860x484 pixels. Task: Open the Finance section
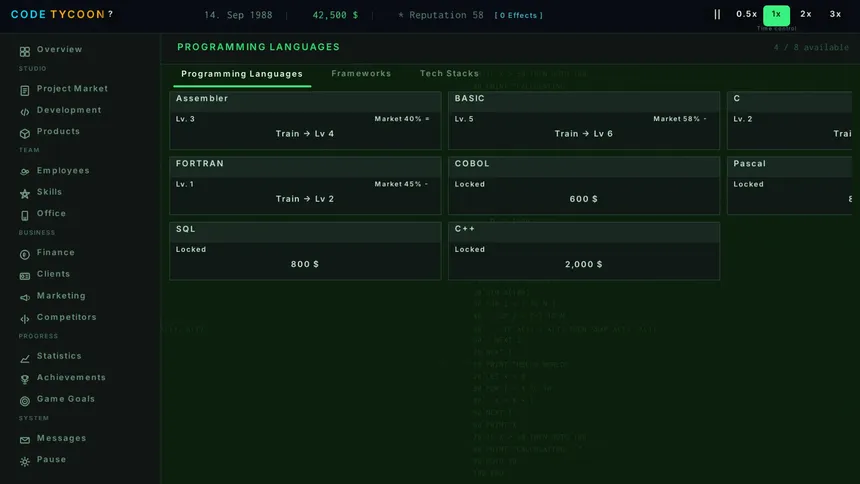[55, 252]
